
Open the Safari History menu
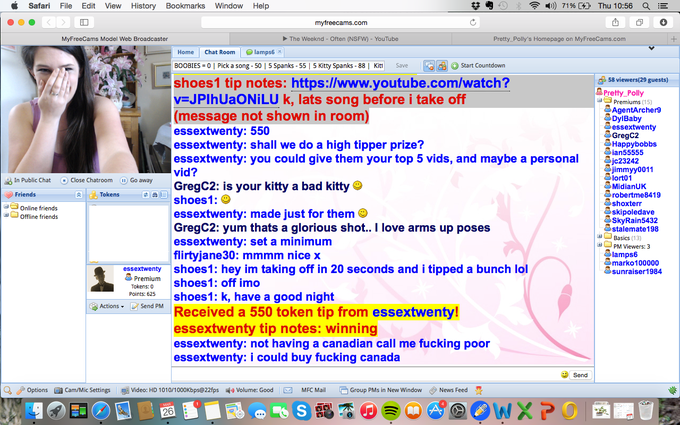point(143,6)
